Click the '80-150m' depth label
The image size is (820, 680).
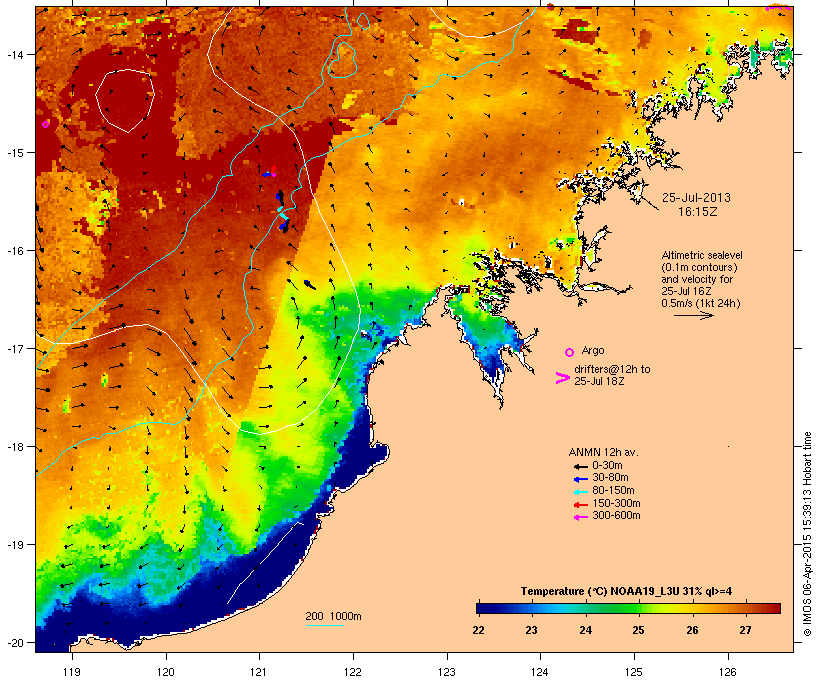point(613,491)
